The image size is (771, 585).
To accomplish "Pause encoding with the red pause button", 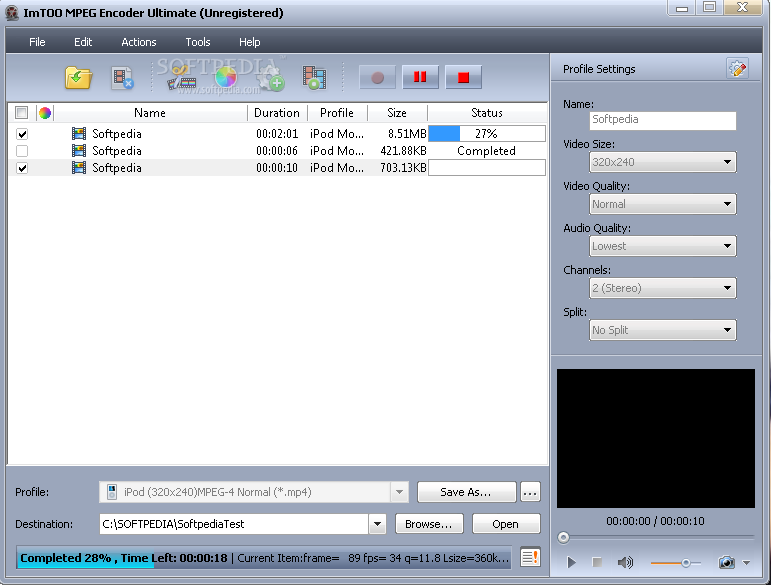I will [420, 77].
